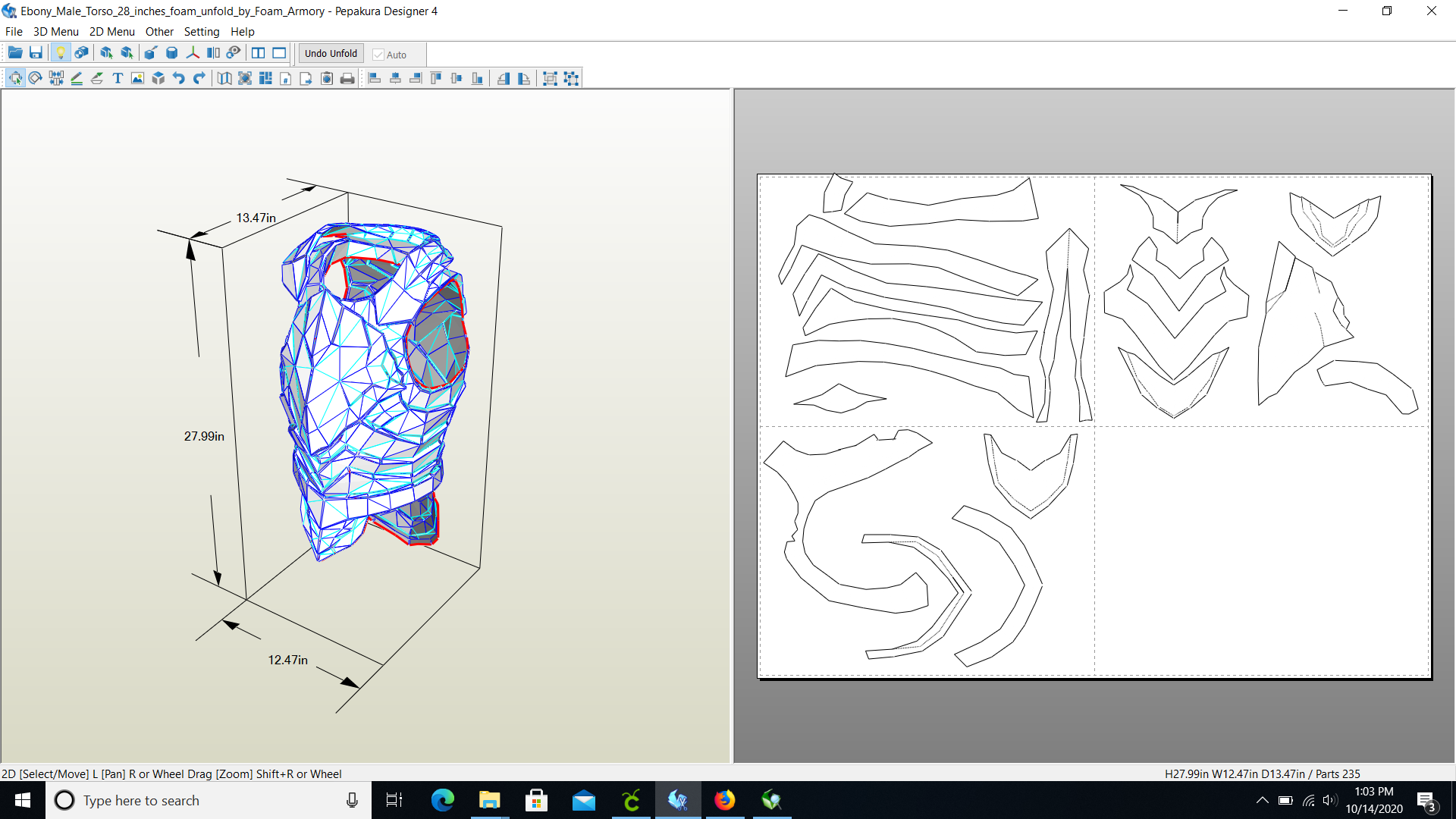Launch Firefox from the taskbar
The image size is (1456, 819).
(725, 800)
